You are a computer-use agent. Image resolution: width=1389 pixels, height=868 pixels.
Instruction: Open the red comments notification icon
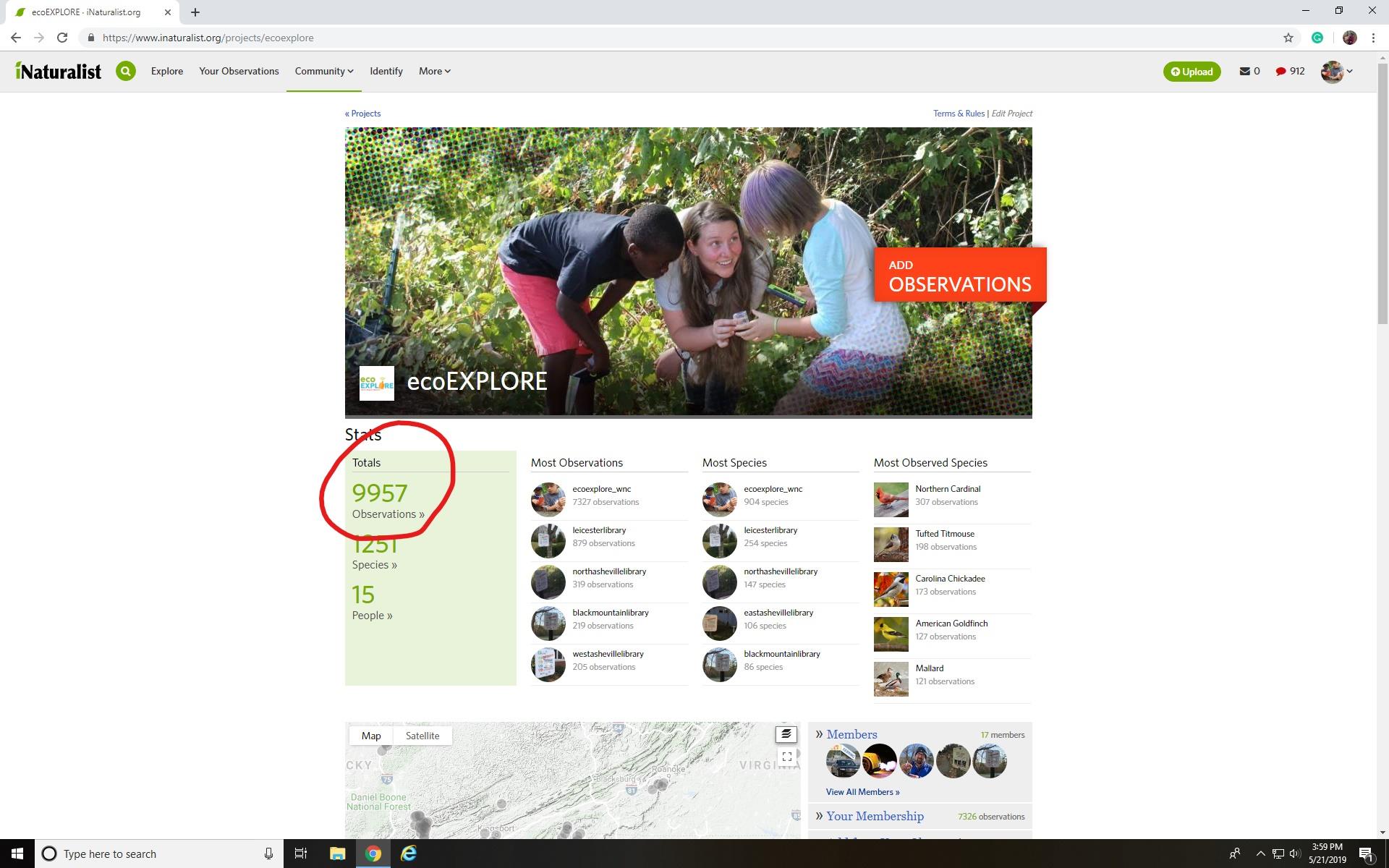pos(1280,71)
